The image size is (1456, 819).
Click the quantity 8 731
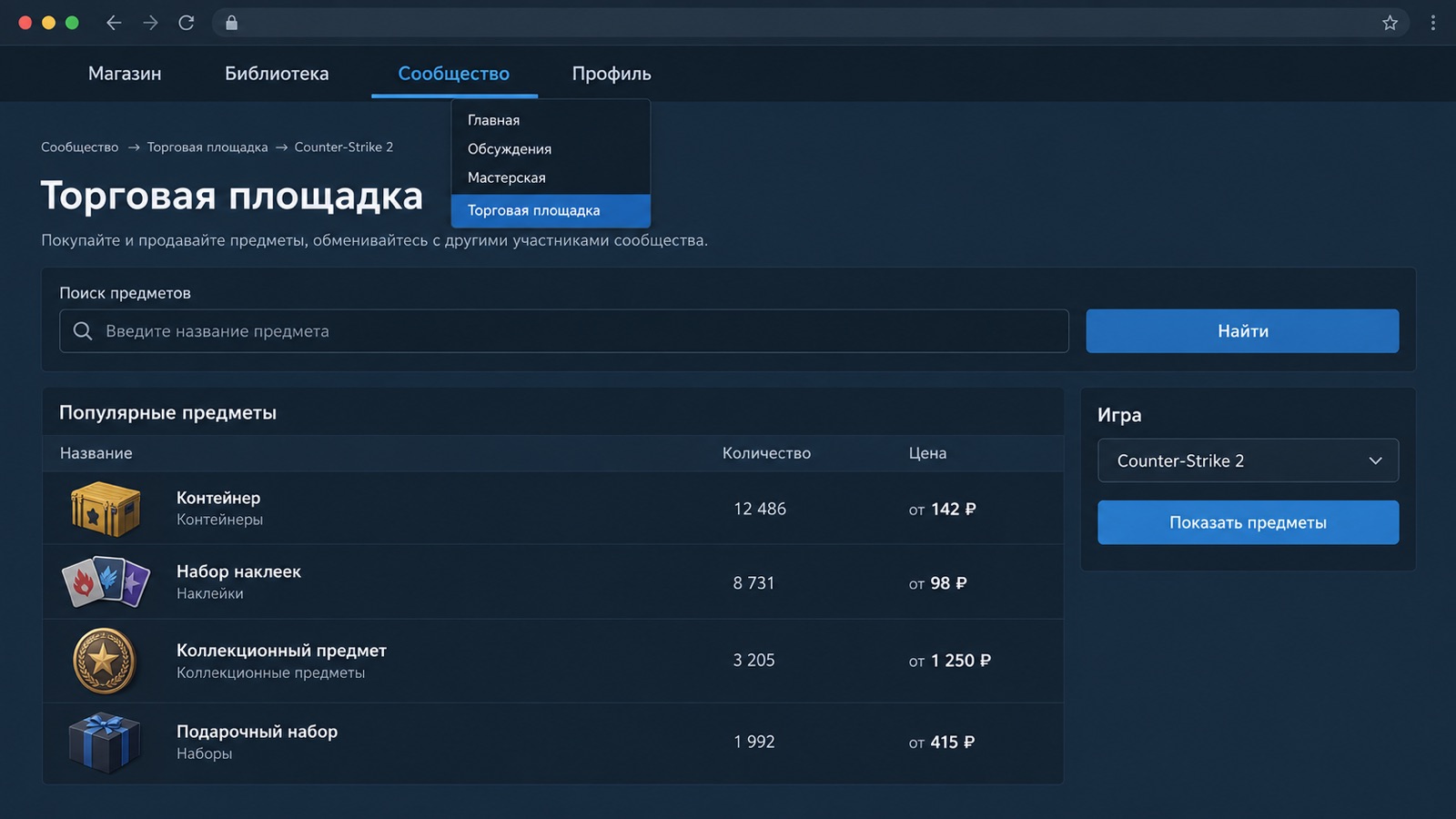[x=753, y=583]
